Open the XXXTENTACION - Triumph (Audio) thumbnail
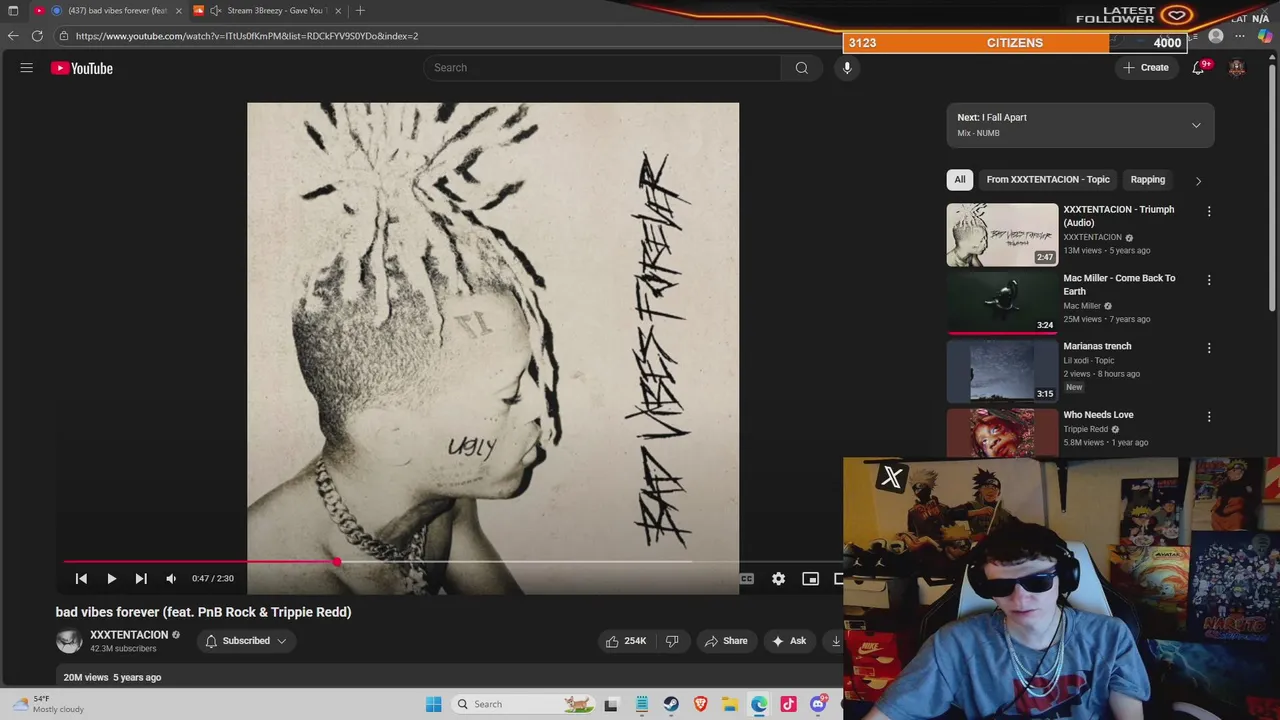This screenshot has width=1280, height=720. (1002, 235)
